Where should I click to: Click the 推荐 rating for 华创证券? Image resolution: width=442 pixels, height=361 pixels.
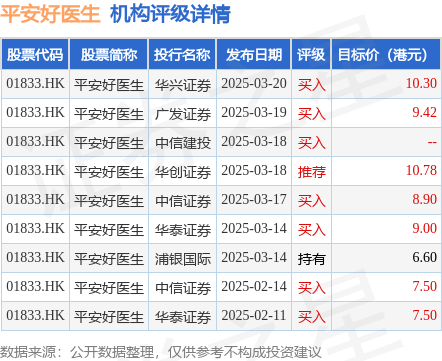[311, 172]
